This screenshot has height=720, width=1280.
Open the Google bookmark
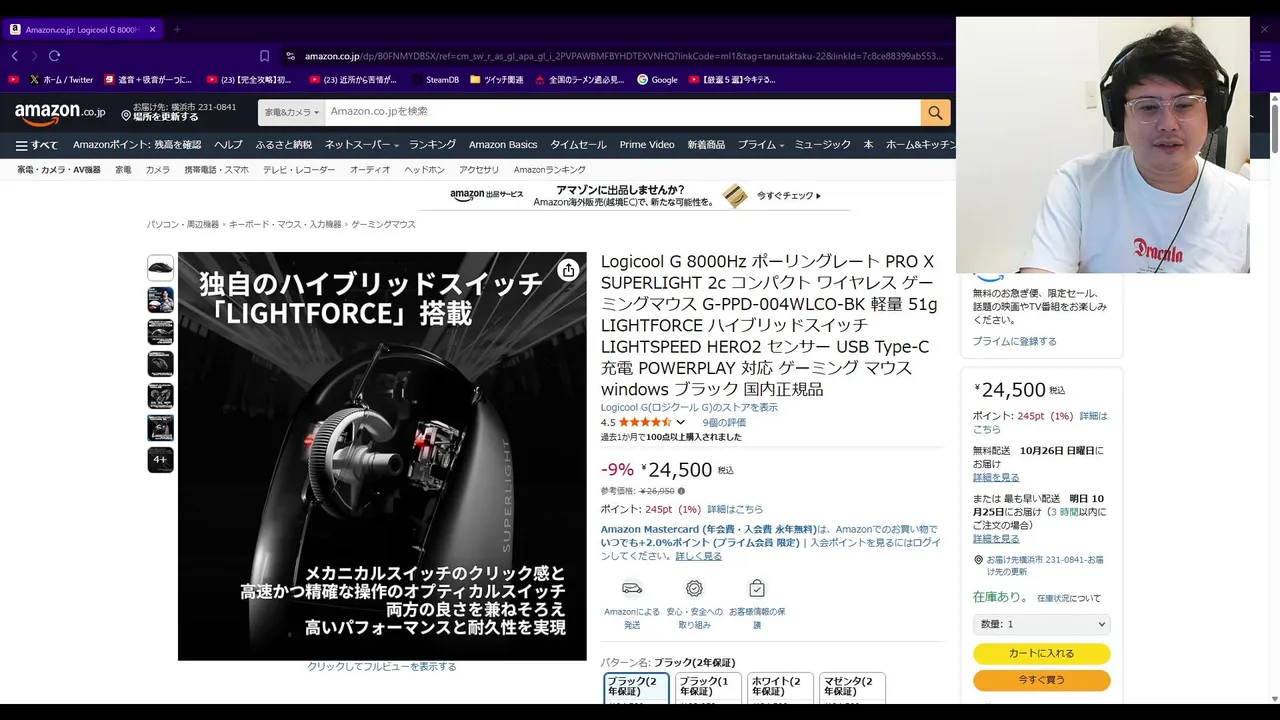pyautogui.click(x=657, y=79)
